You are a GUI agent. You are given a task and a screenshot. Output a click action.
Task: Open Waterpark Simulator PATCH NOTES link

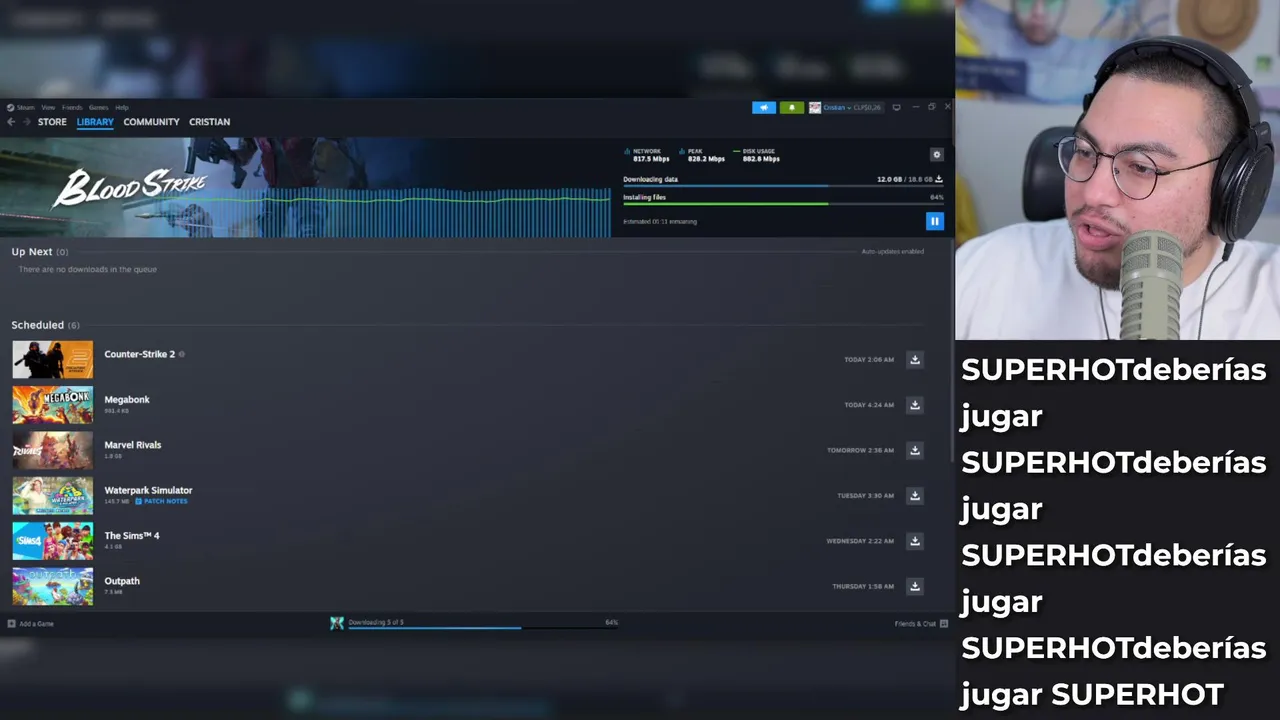(x=161, y=501)
